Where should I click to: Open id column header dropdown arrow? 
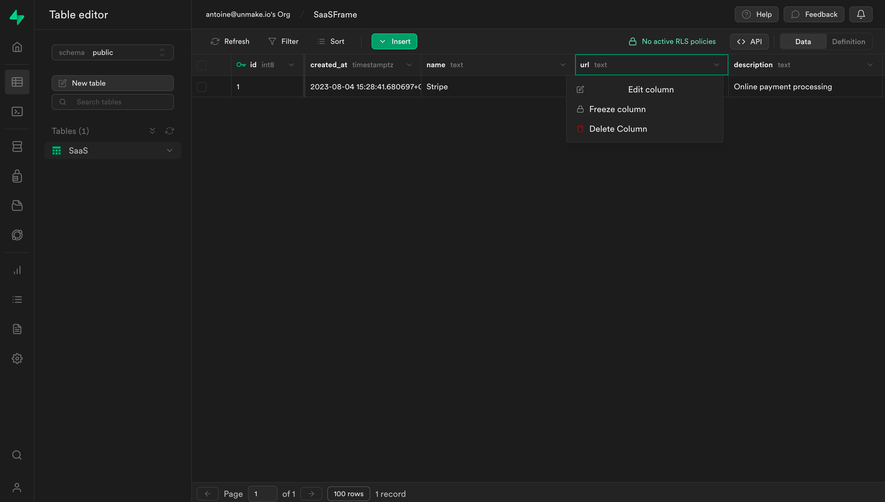[291, 65]
